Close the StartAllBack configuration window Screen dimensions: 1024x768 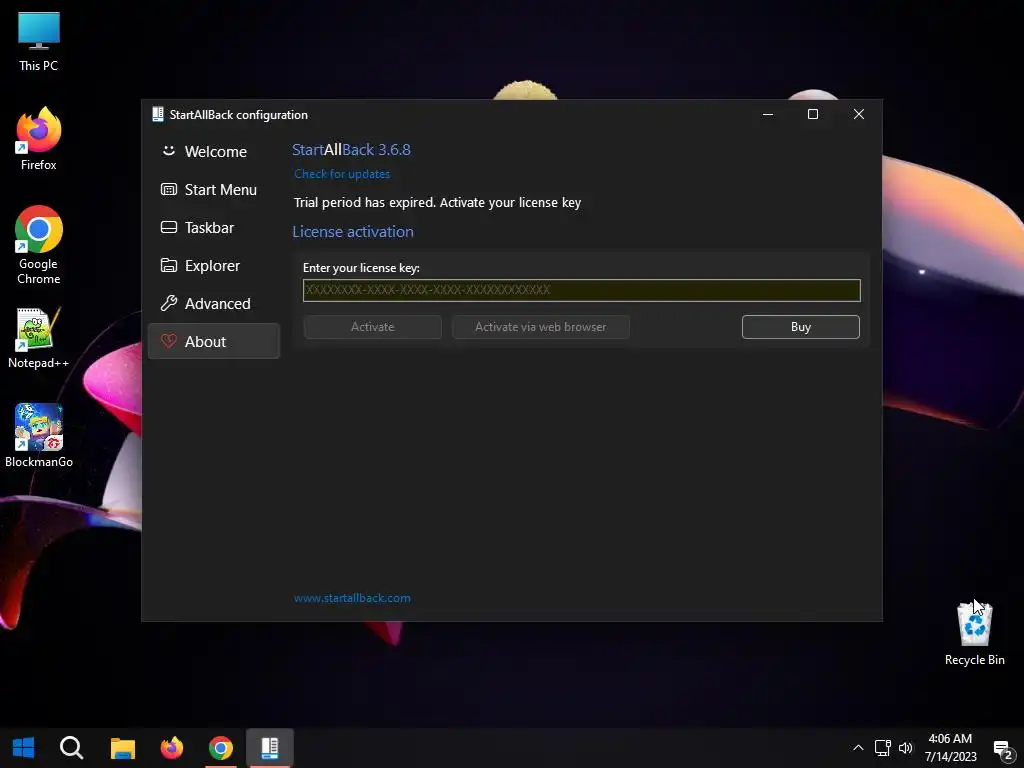coord(859,114)
